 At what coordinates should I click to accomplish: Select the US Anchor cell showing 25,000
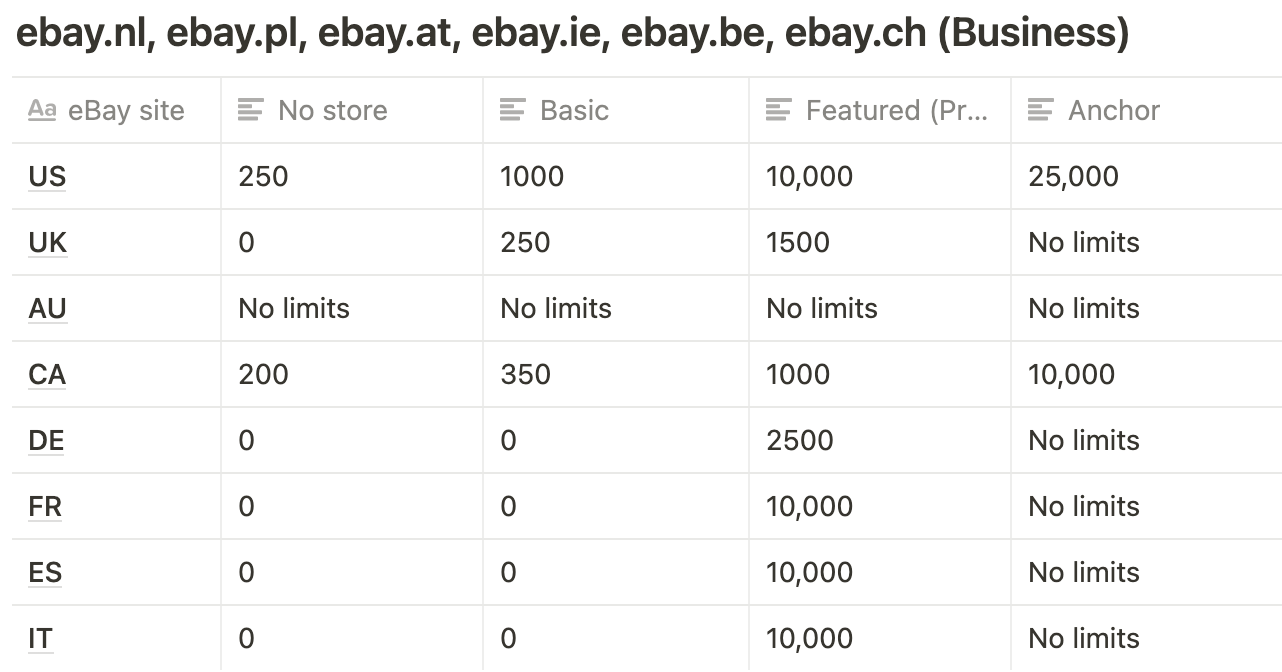click(x=1146, y=176)
